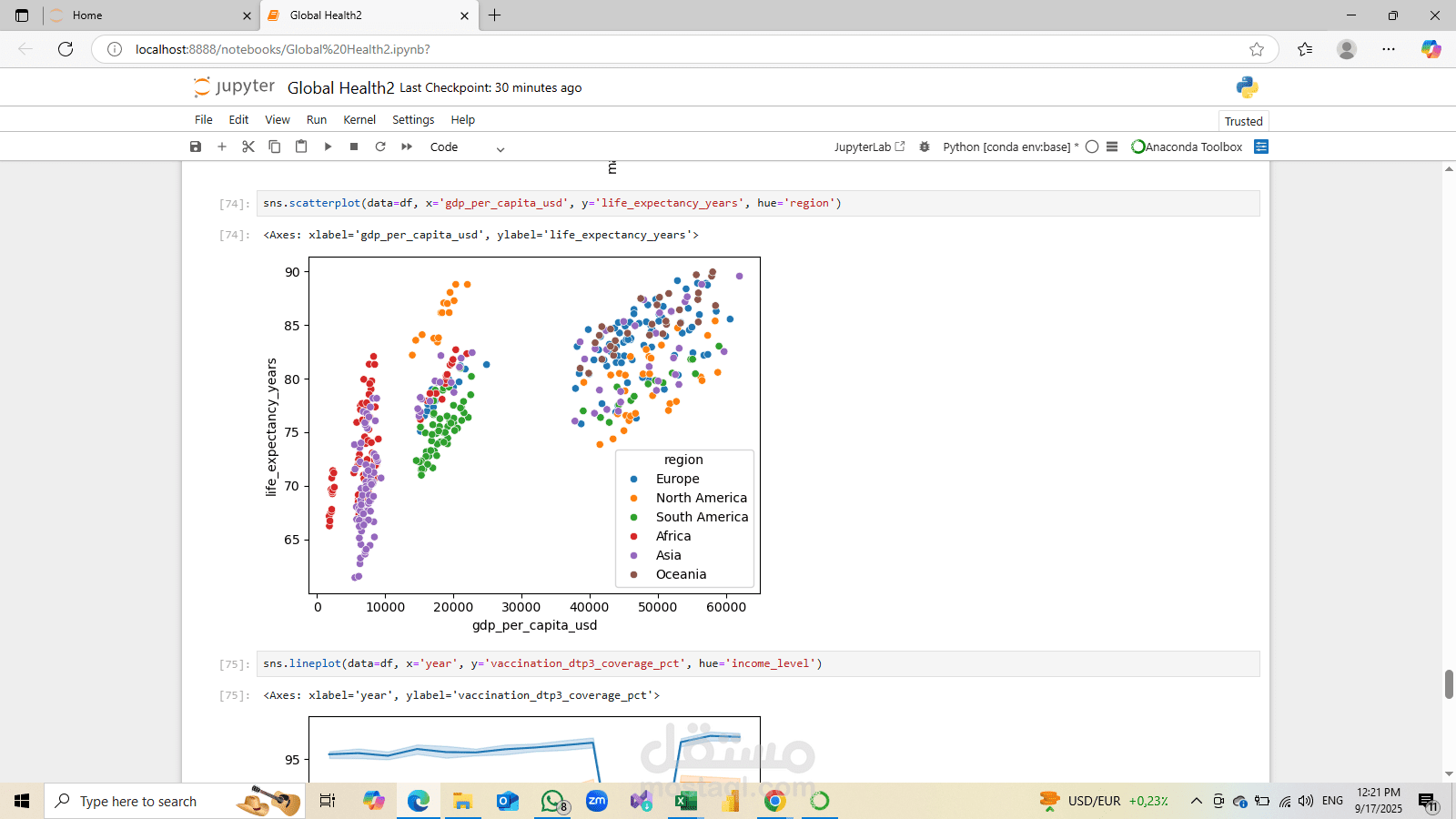The height and width of the screenshot is (819, 1456).
Task: Open WhatsApp from the taskbar
Action: click(x=553, y=801)
